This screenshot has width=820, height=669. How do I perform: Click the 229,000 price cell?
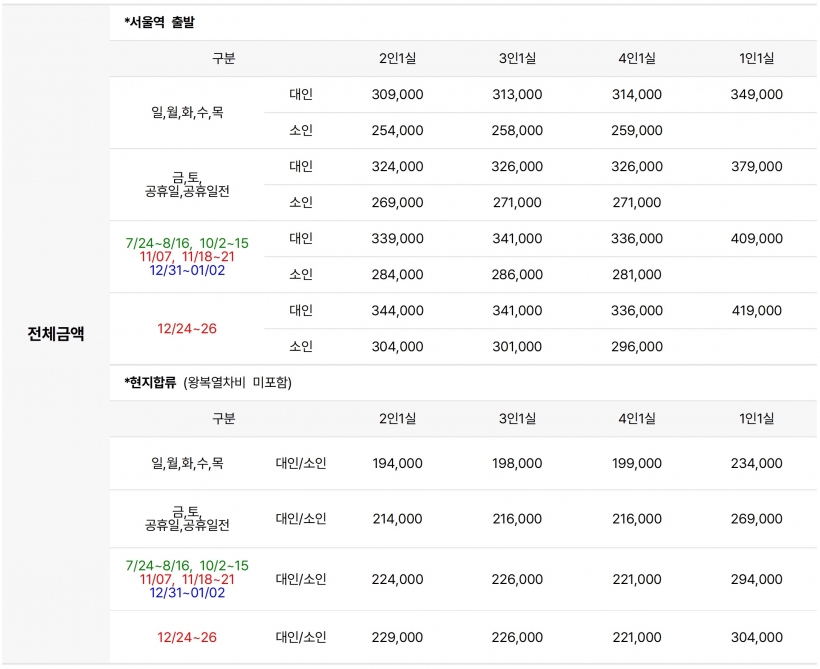coord(397,637)
